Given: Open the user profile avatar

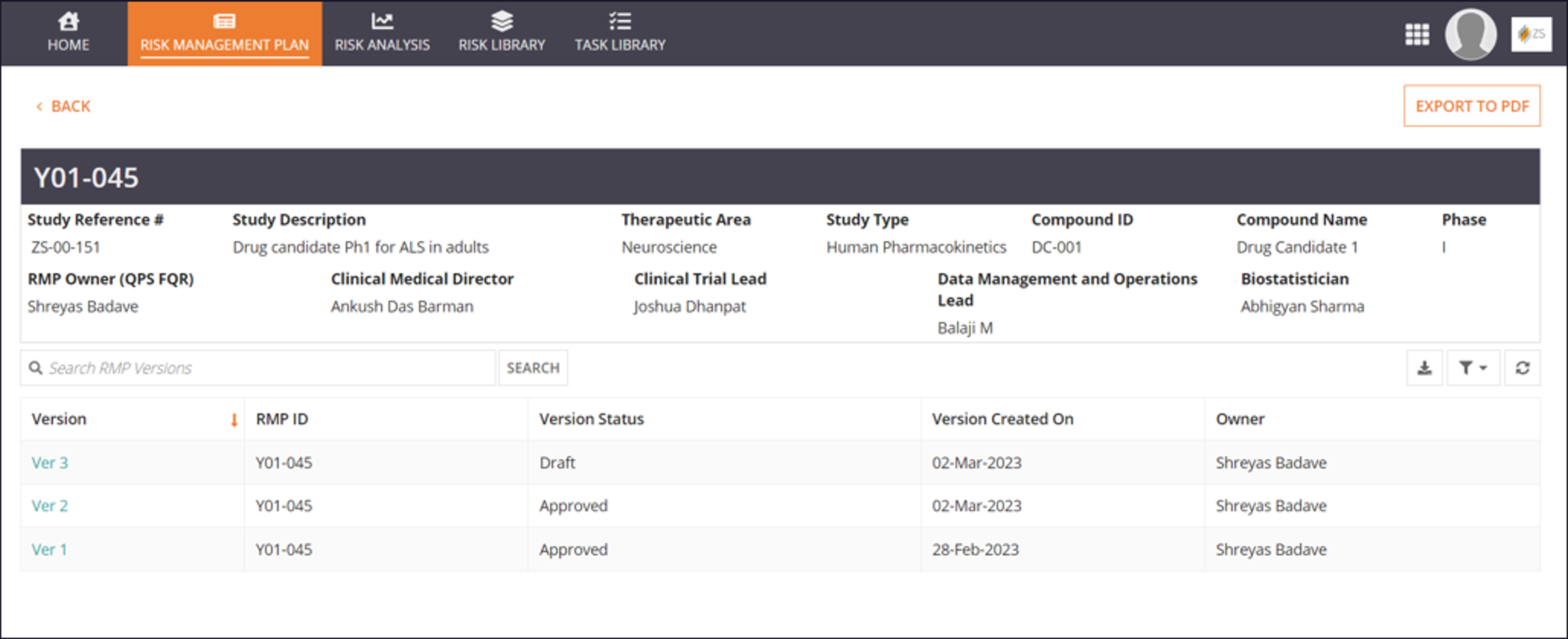Looking at the screenshot, I should (x=1470, y=35).
